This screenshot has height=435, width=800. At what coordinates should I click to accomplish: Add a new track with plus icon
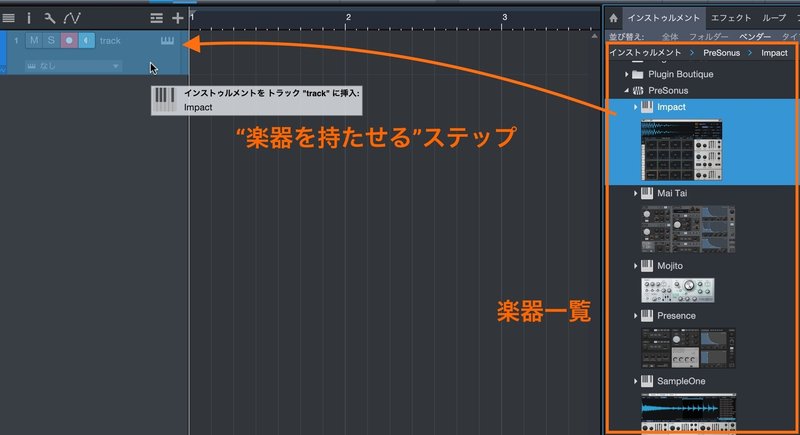178,18
